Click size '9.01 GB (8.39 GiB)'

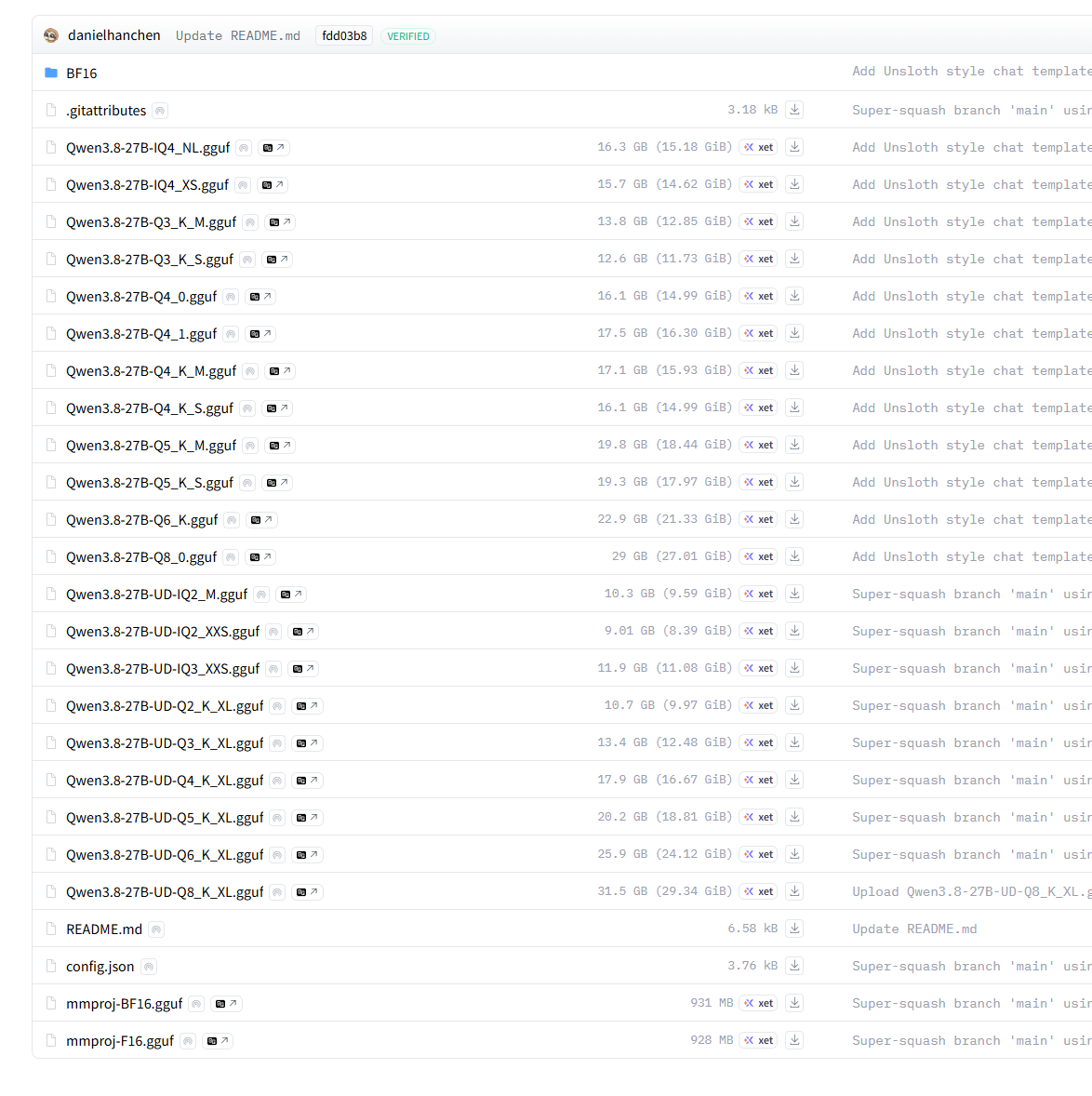pos(668,631)
